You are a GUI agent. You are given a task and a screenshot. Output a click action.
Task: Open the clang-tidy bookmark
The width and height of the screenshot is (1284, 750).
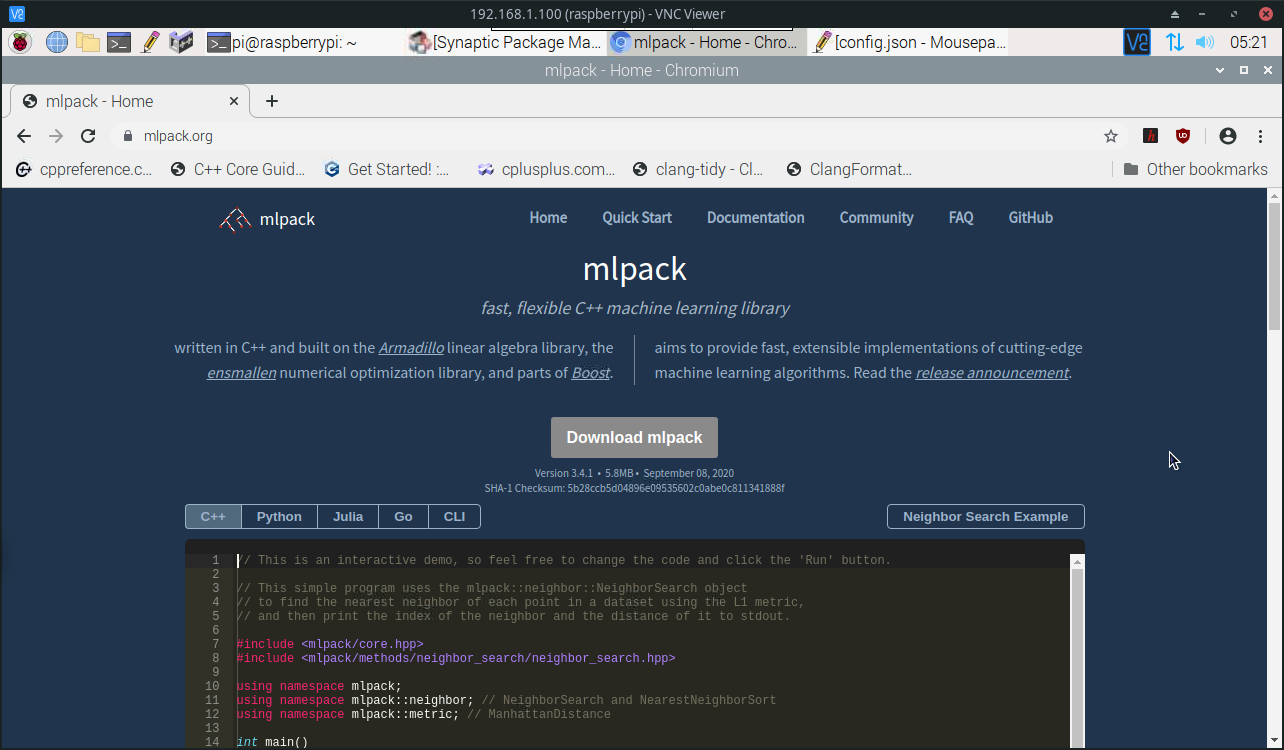click(x=699, y=169)
